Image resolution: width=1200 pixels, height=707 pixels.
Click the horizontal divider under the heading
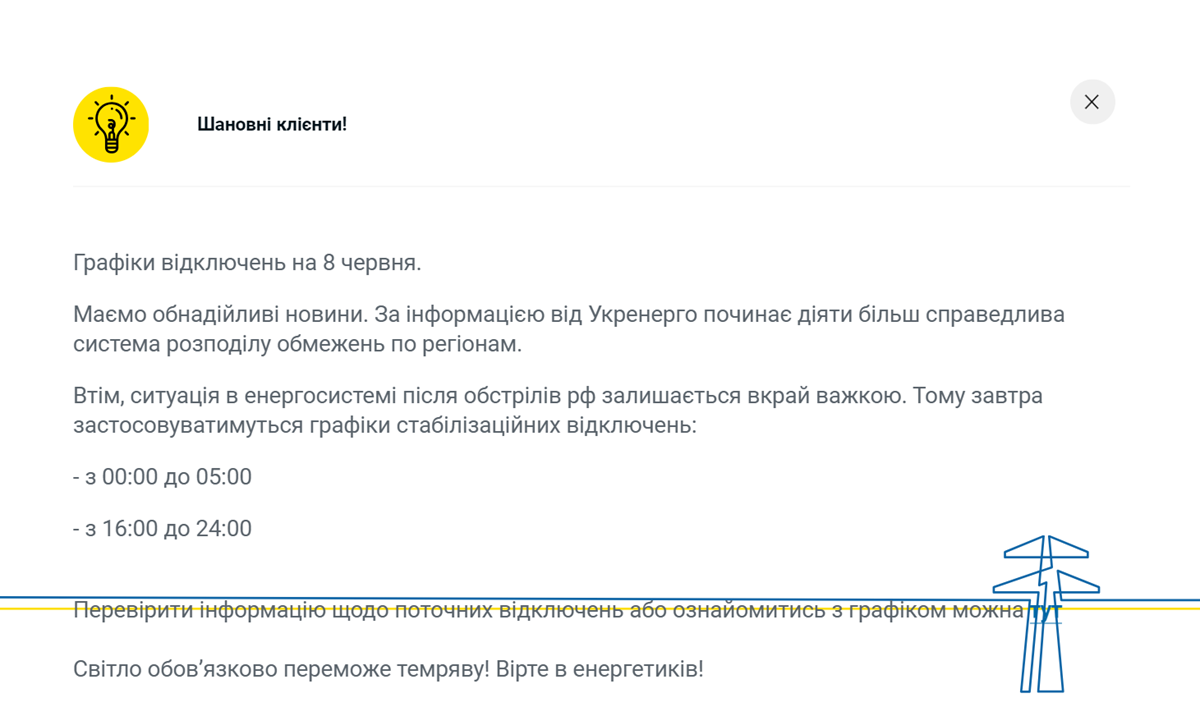[x=600, y=184]
